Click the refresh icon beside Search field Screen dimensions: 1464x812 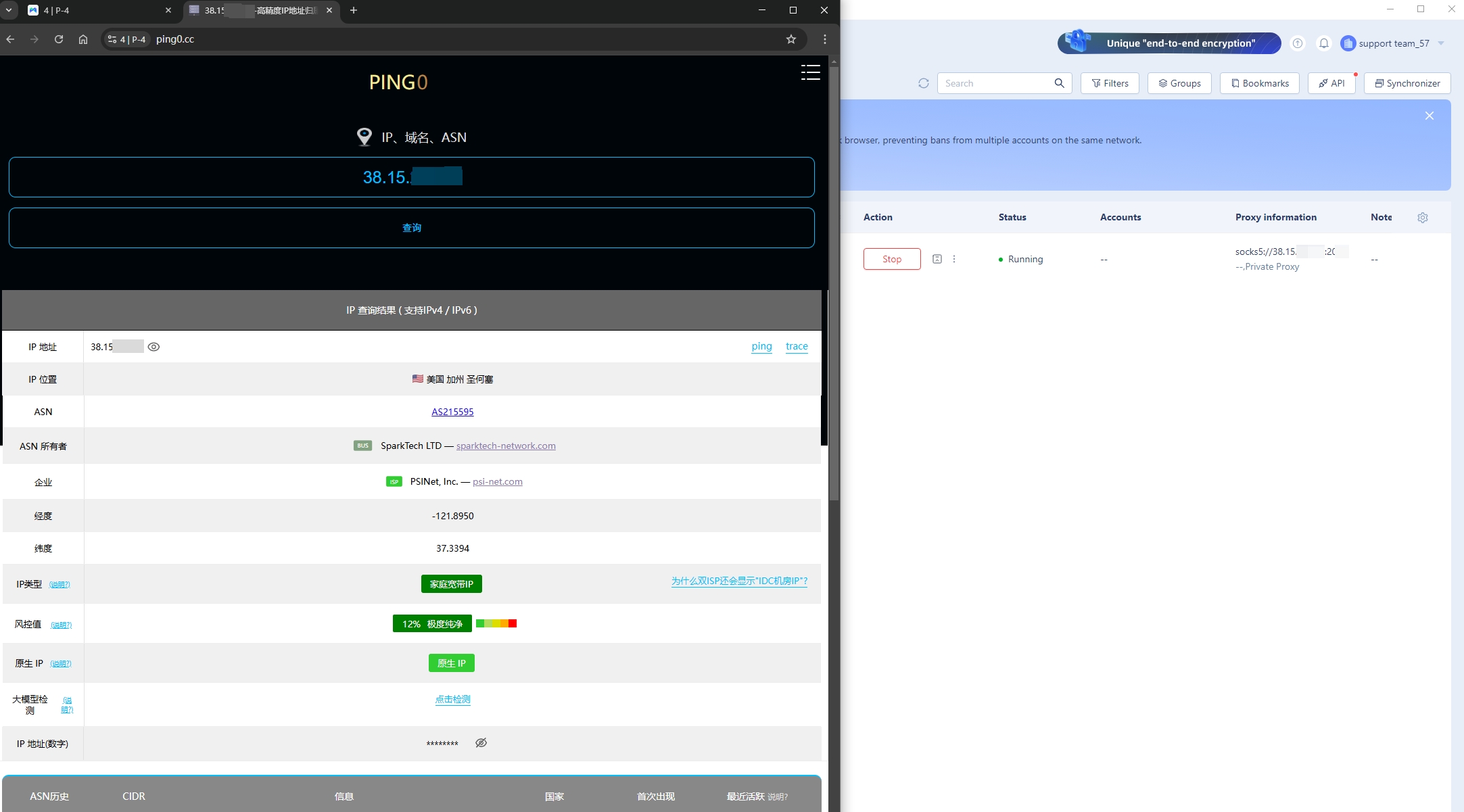pyautogui.click(x=923, y=83)
